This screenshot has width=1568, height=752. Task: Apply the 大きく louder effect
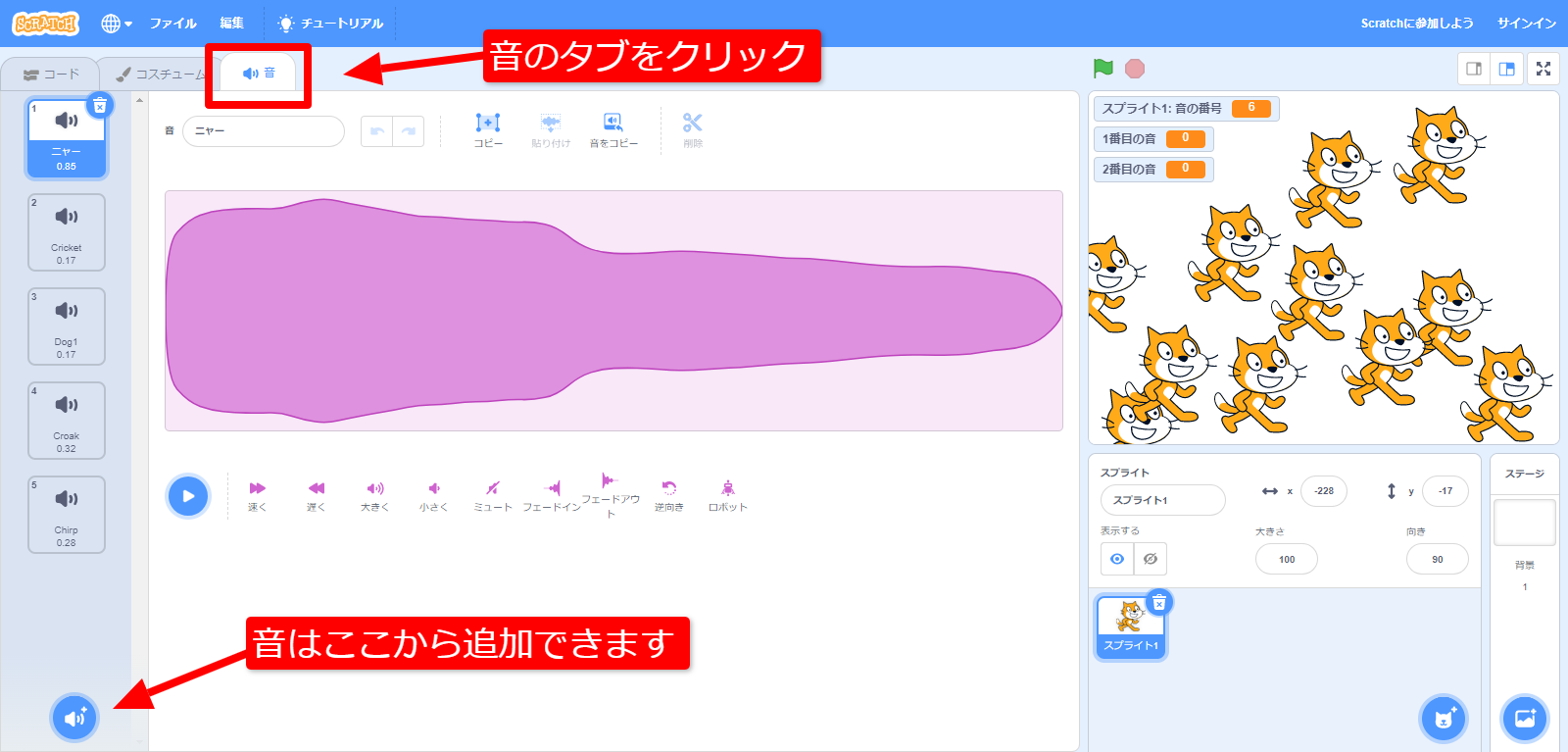click(x=375, y=496)
